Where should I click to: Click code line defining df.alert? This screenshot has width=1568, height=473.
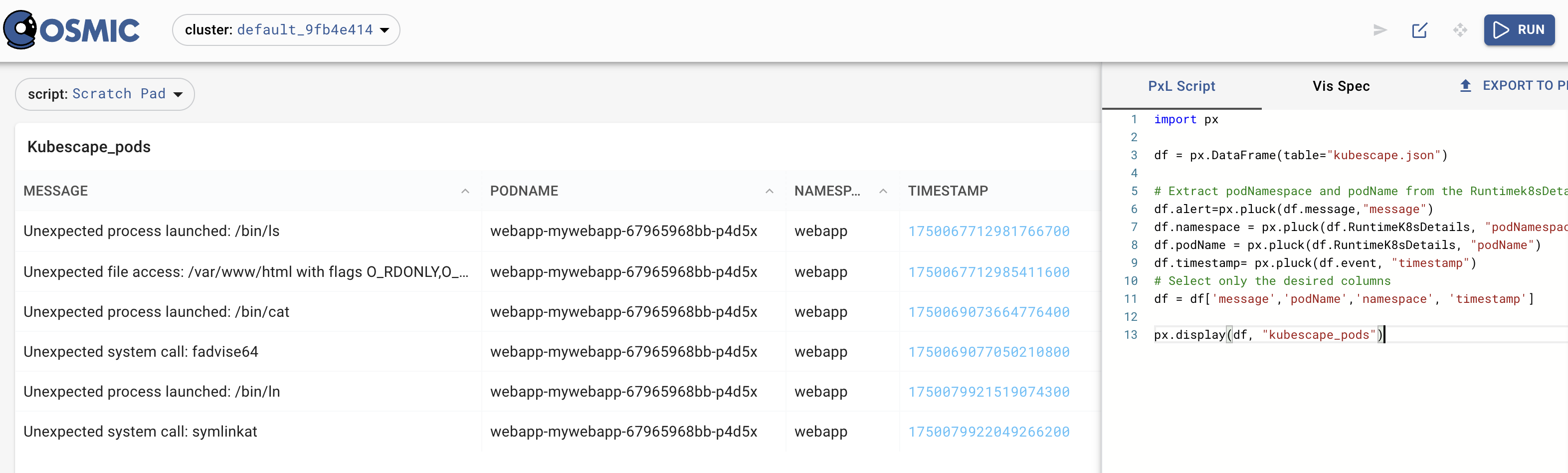point(1294,210)
